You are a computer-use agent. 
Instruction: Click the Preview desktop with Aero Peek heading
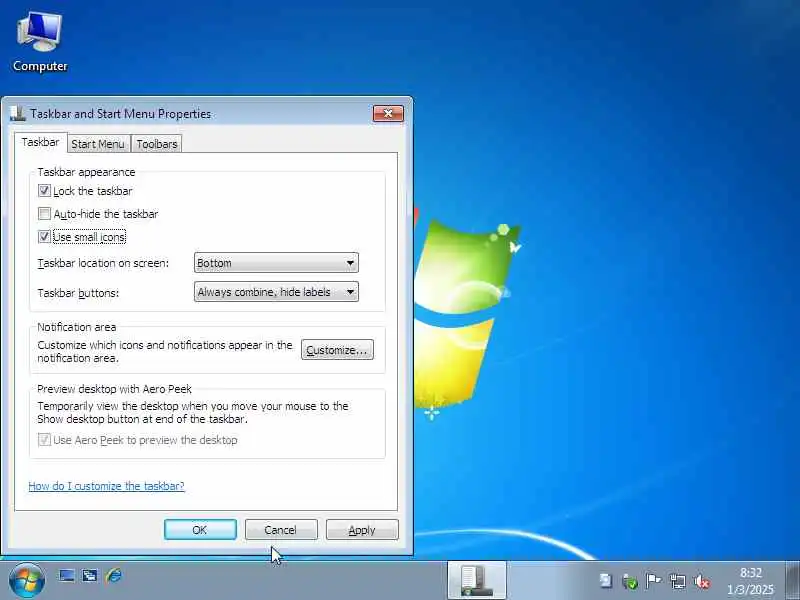click(114, 389)
